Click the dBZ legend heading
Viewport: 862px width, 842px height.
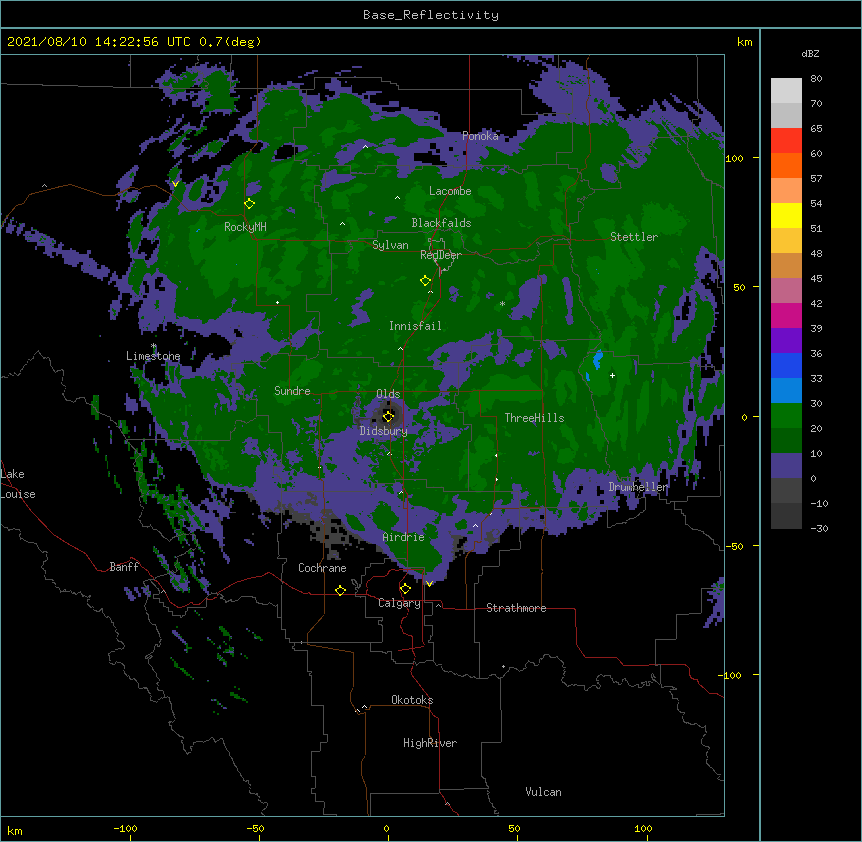tap(810, 54)
